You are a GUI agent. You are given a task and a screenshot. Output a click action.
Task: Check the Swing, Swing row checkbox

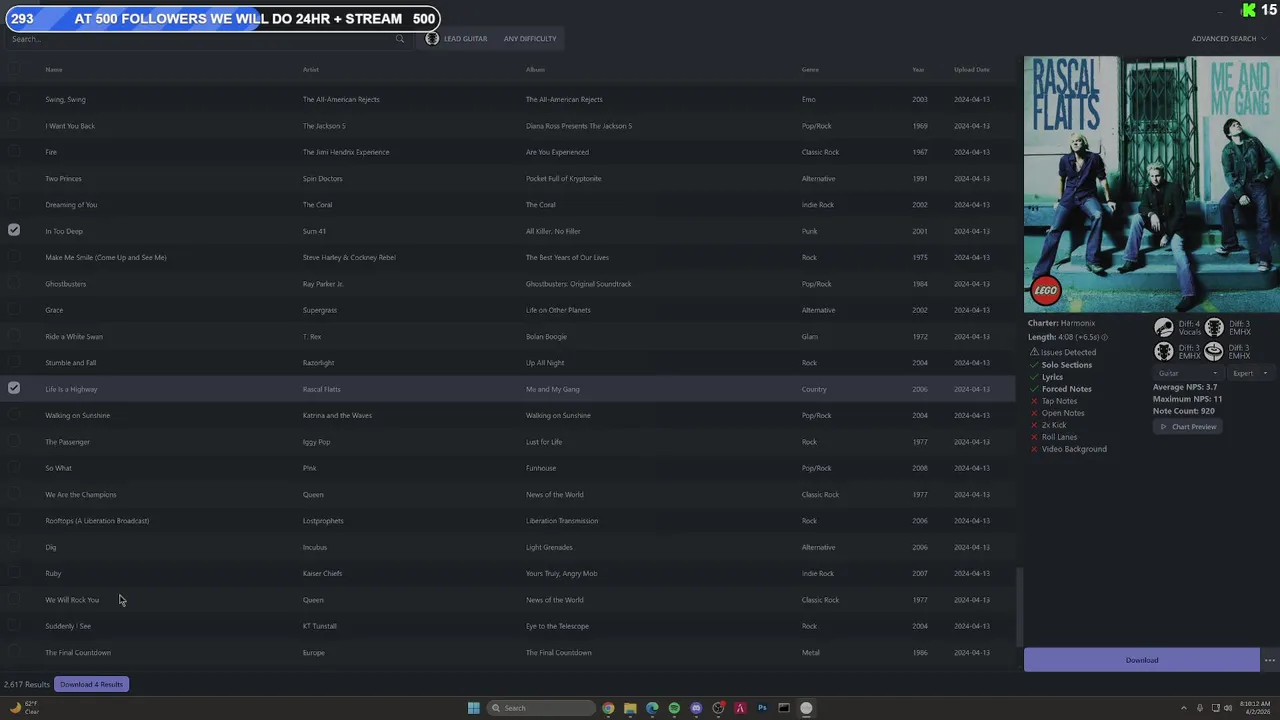14,99
